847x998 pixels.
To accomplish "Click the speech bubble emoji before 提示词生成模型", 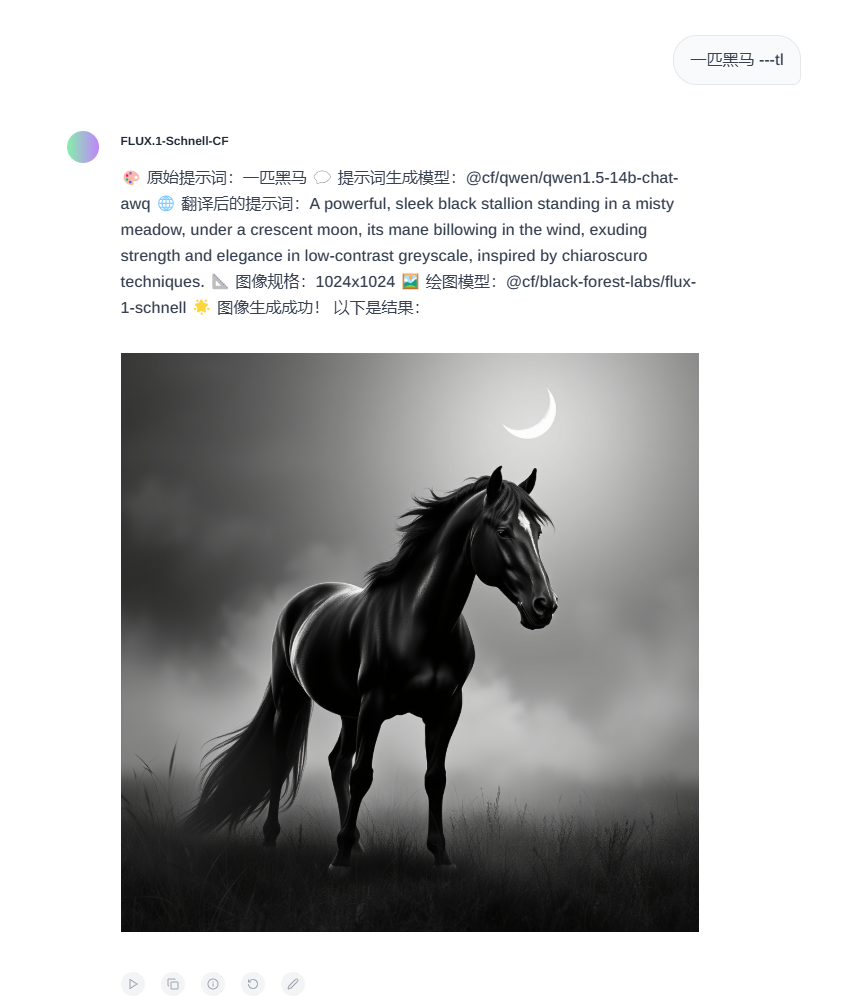I will click(x=323, y=178).
